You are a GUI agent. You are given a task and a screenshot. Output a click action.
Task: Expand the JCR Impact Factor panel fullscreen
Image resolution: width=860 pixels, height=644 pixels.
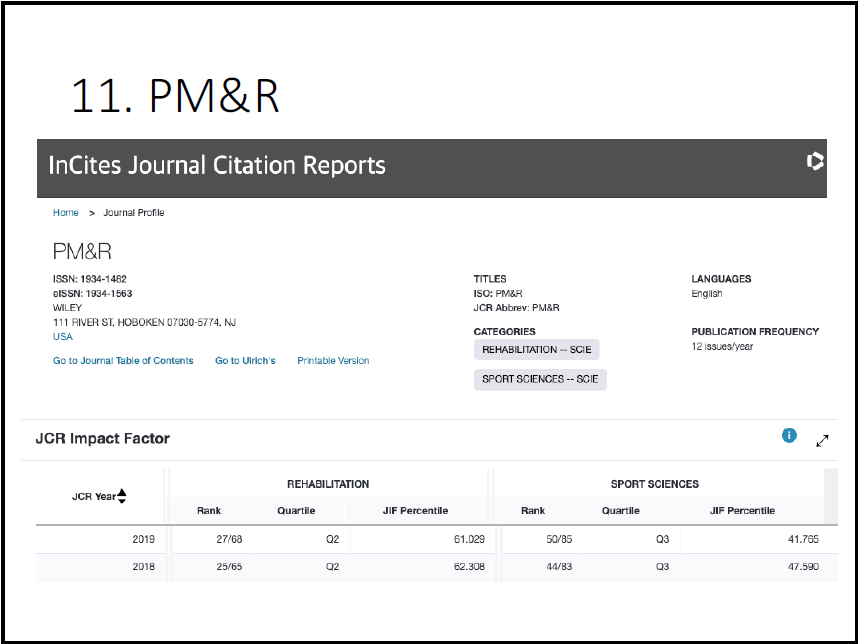822,440
